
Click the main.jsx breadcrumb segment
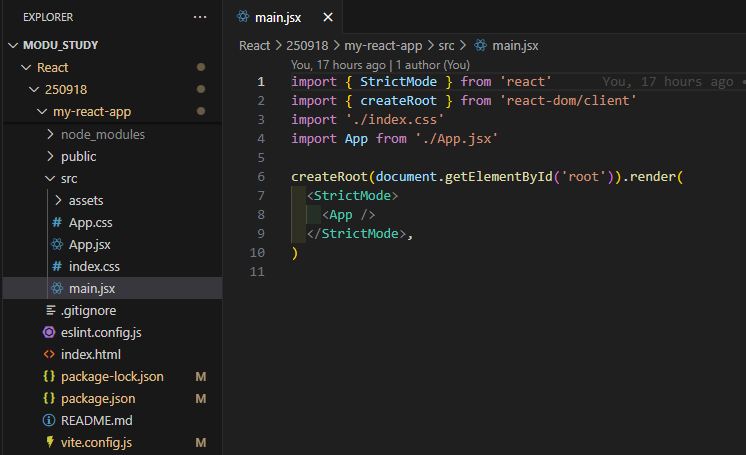(515, 46)
